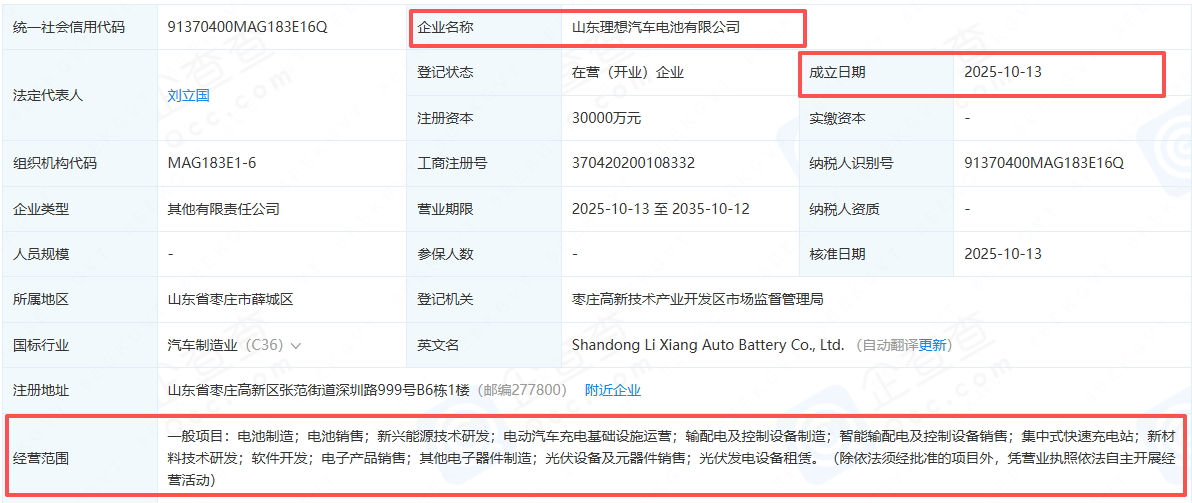1192x503 pixels.
Task: Click the 核准日期 value 2025-10-13
Action: pyautogui.click(x=1002, y=254)
